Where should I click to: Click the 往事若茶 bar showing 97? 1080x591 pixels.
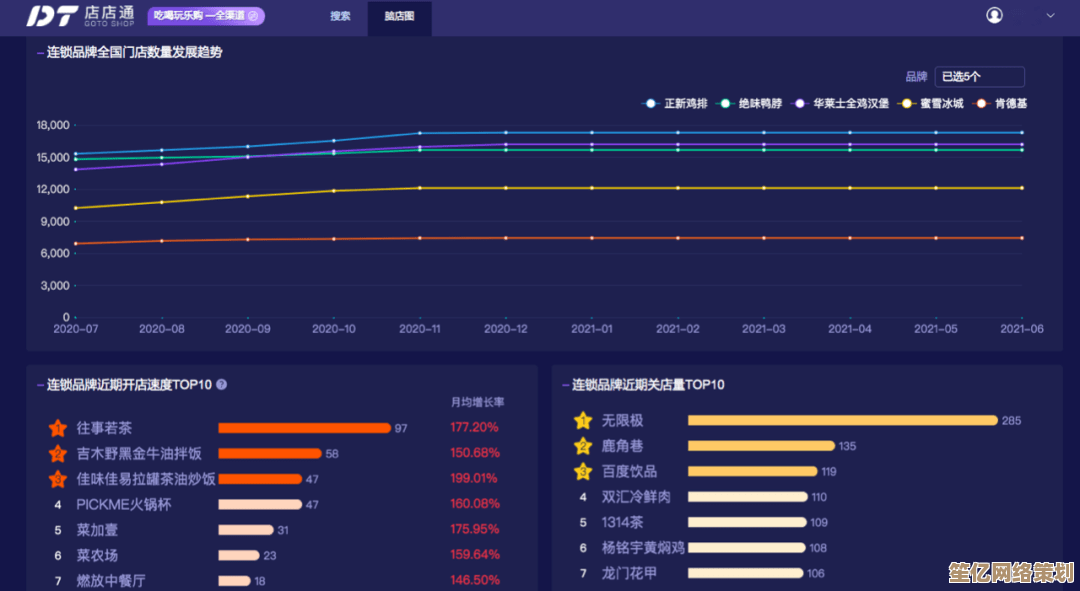[x=304, y=428]
